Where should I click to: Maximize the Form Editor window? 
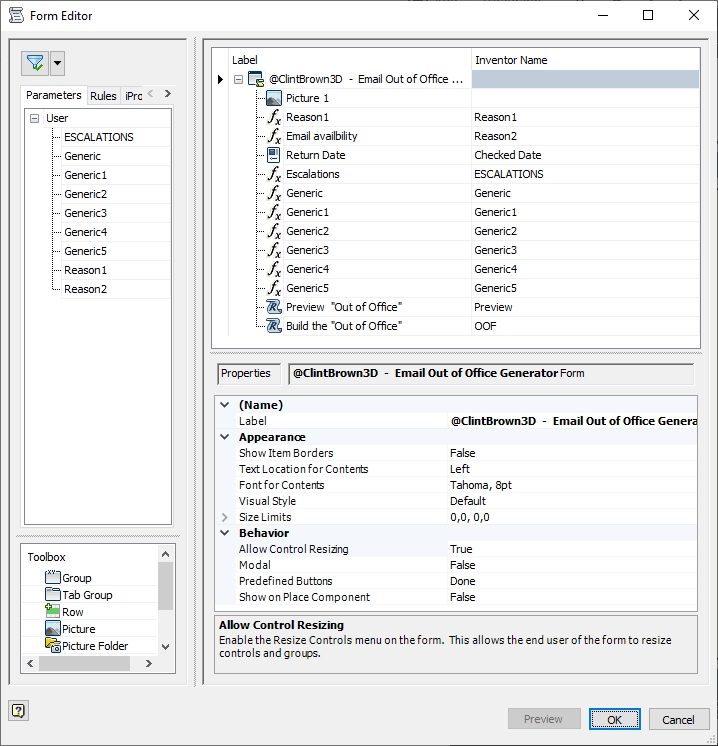point(648,15)
